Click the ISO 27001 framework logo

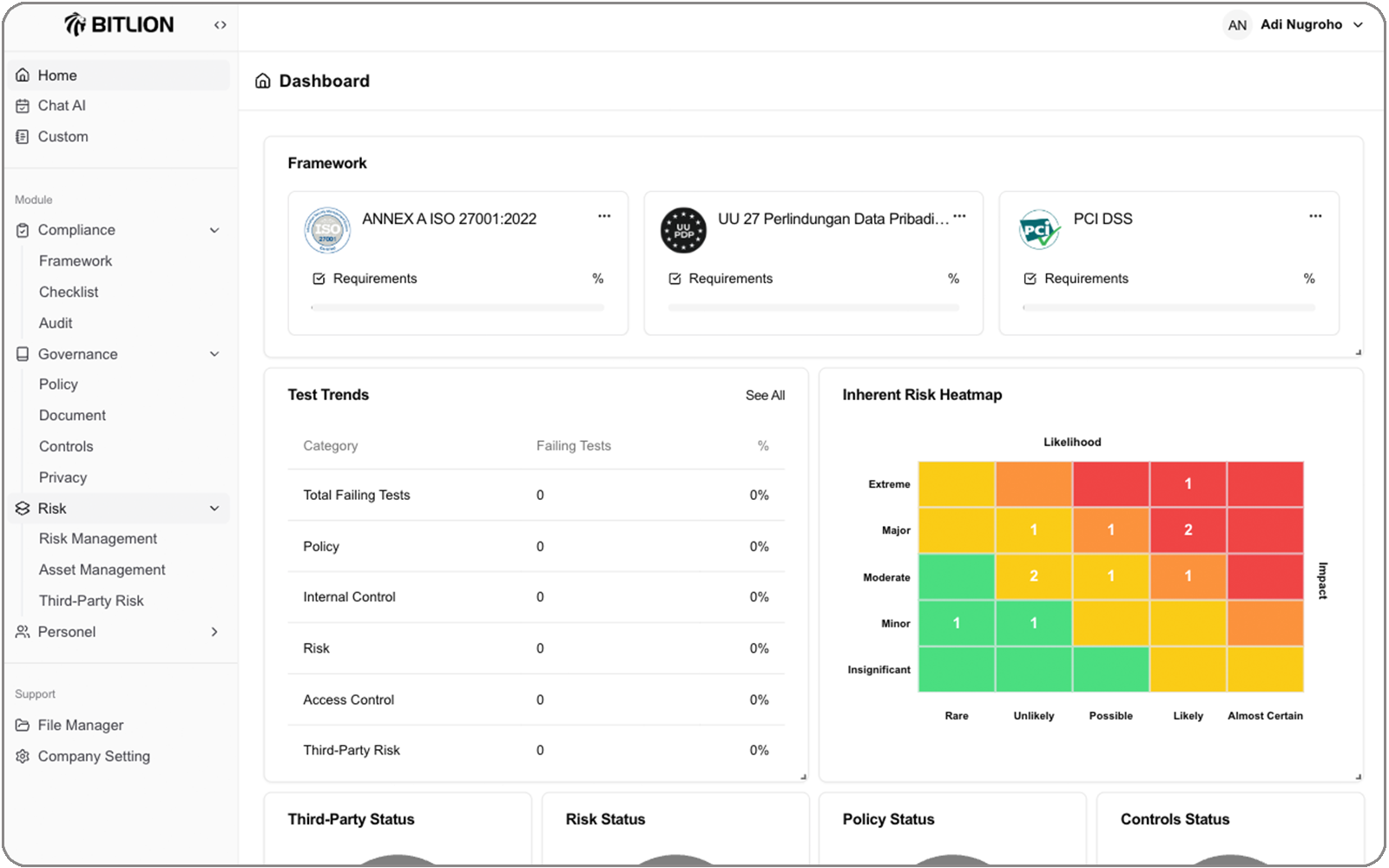[327, 231]
